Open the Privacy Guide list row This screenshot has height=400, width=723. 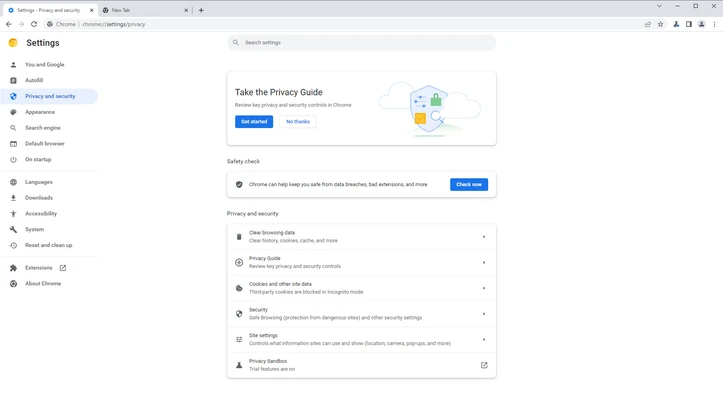(x=362, y=263)
